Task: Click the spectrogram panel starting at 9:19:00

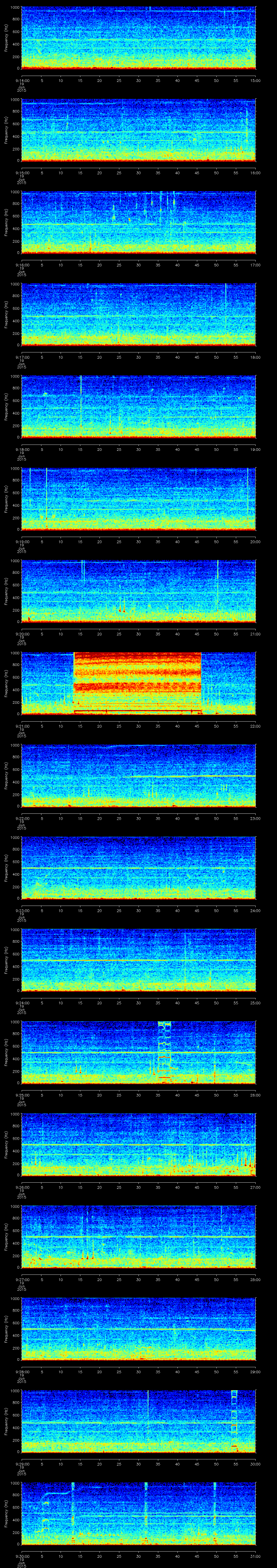Action: coord(139,499)
